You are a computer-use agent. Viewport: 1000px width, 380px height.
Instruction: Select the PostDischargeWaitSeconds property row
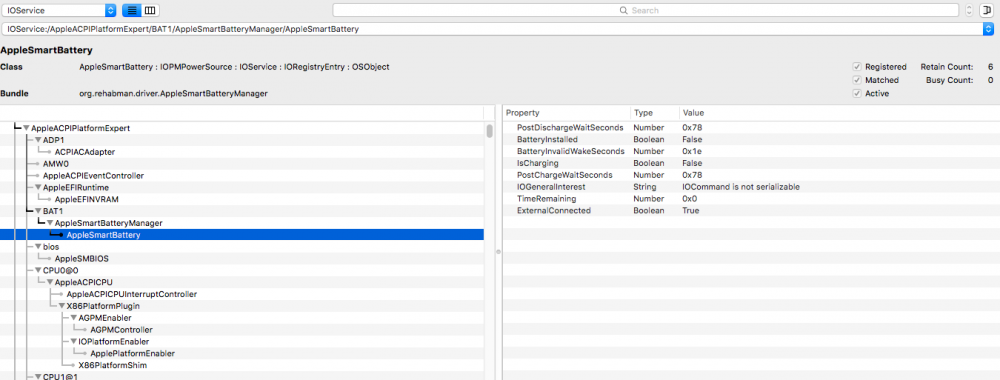(x=751, y=128)
